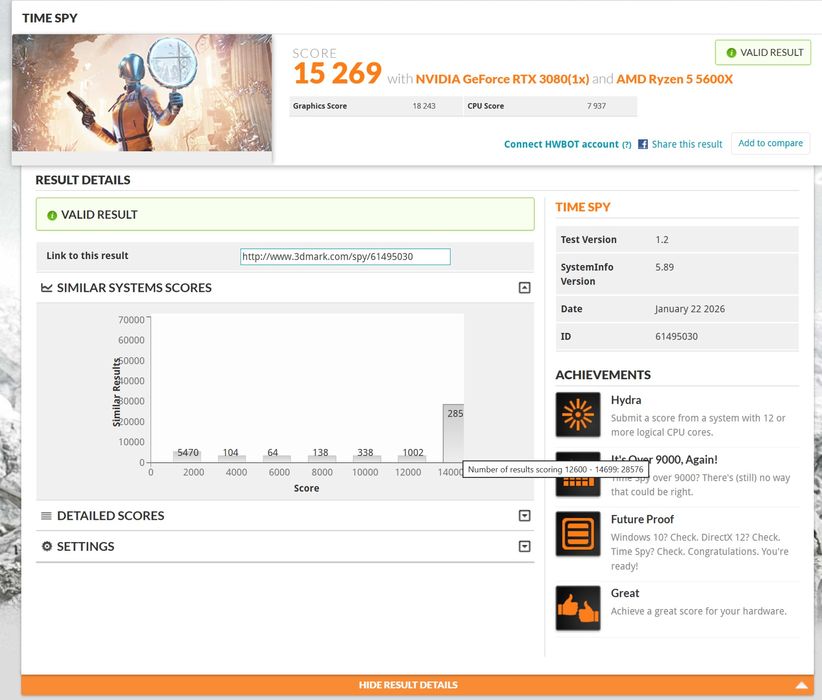Click the Over 9000 achievement icon
The height and width of the screenshot is (700, 822).
click(x=578, y=474)
